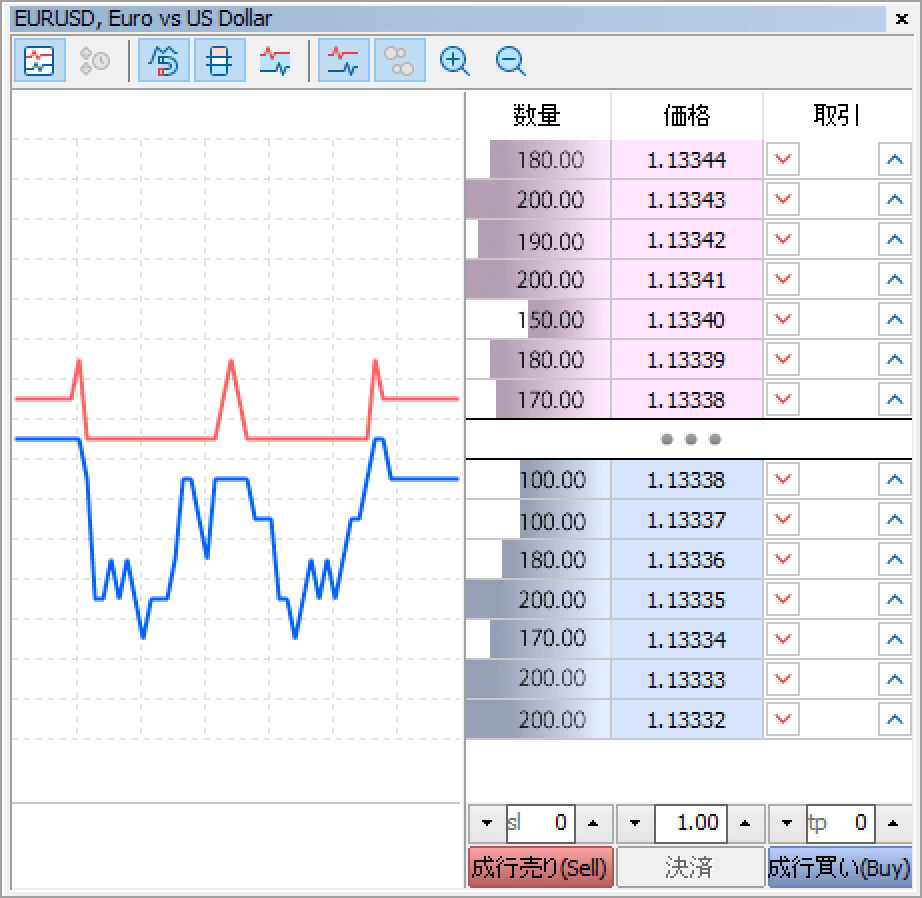Click blue buy arrow at price 1.13337

pos(895,519)
